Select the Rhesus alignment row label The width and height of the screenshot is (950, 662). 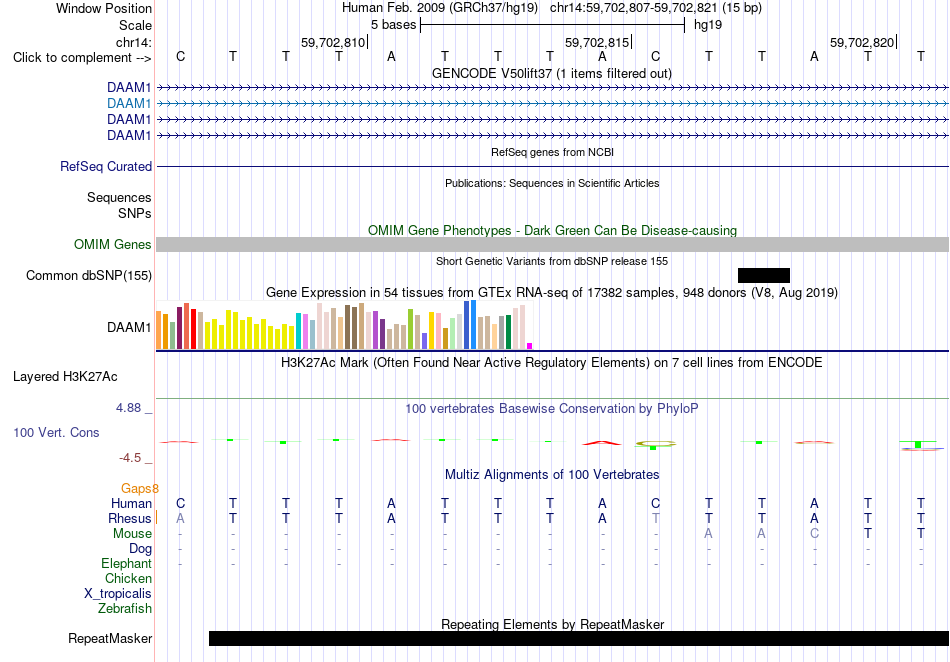coord(130,518)
